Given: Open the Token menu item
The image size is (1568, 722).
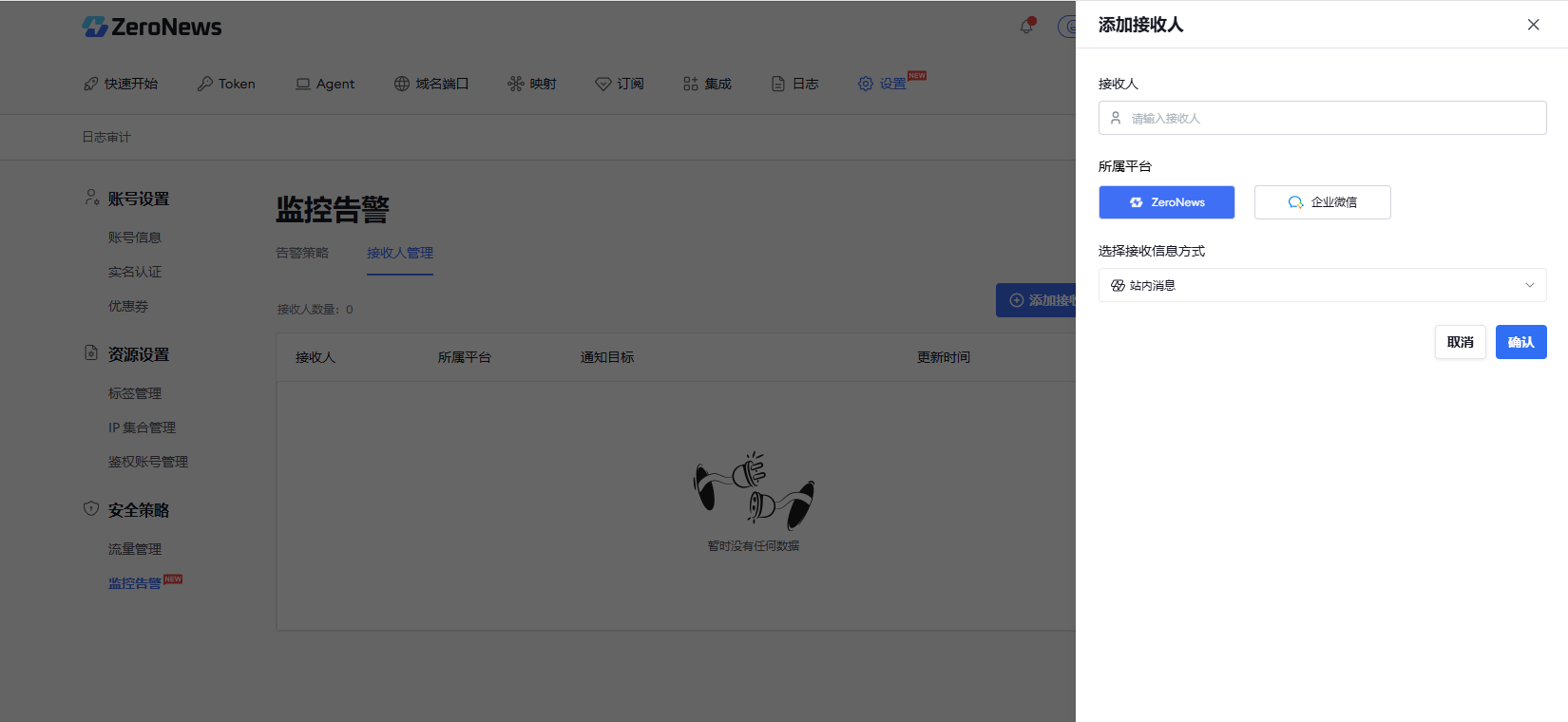Looking at the screenshot, I should tap(226, 84).
